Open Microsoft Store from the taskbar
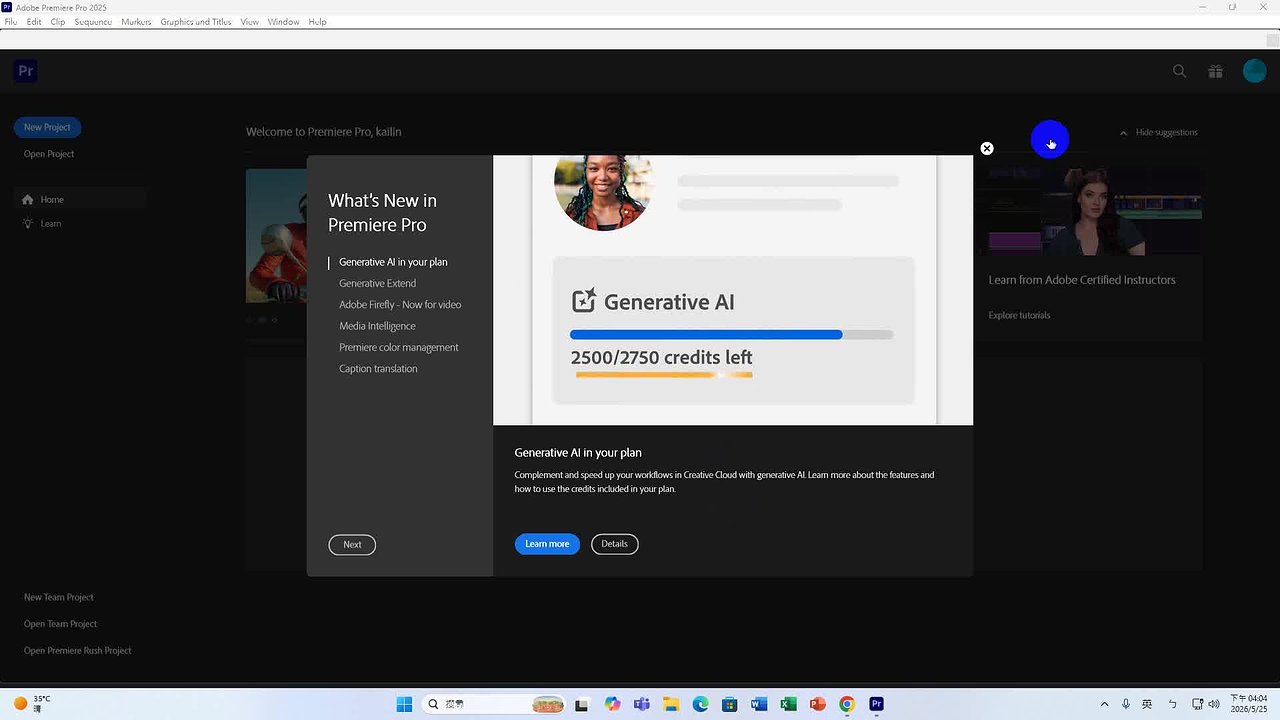 (729, 704)
